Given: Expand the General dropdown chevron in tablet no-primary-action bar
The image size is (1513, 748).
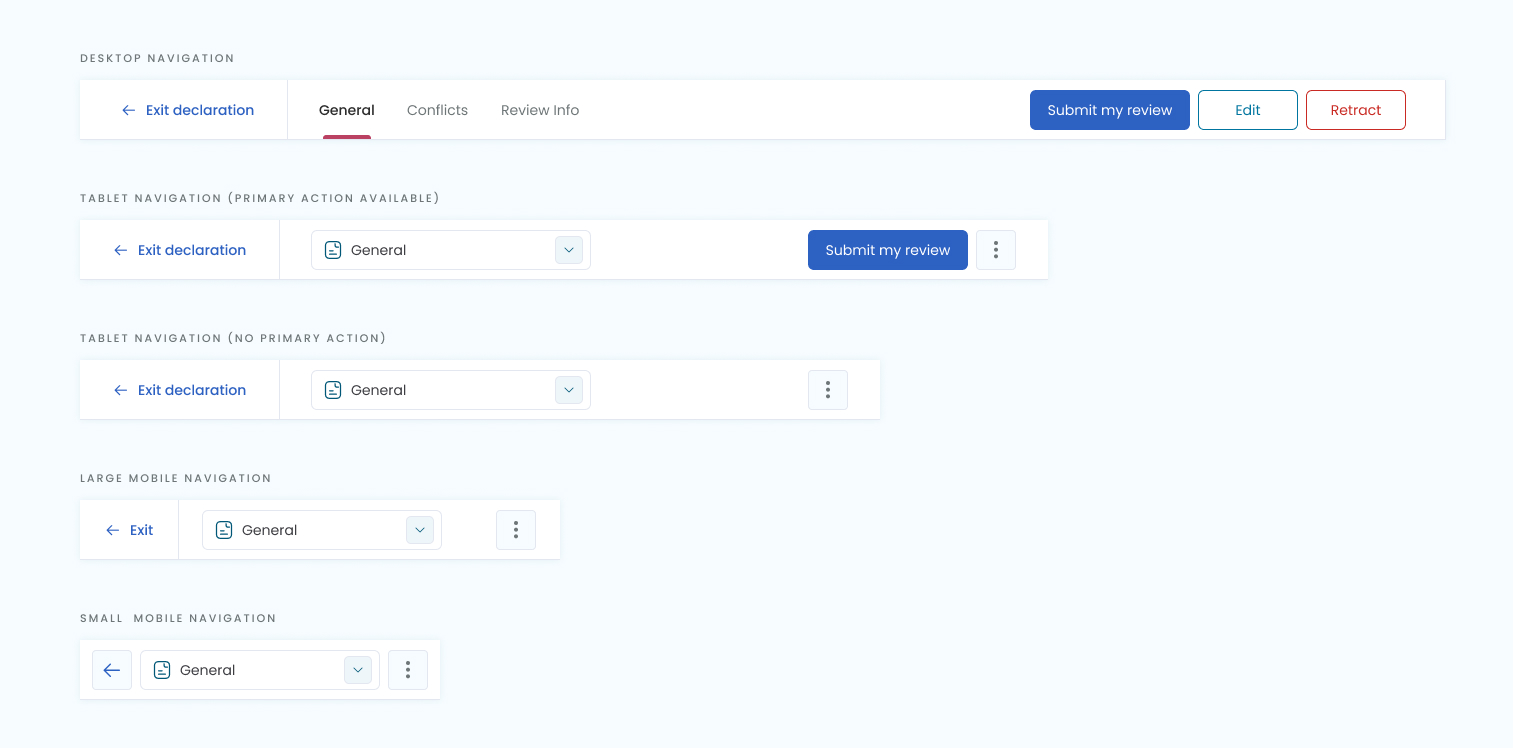Looking at the screenshot, I should tap(569, 390).
